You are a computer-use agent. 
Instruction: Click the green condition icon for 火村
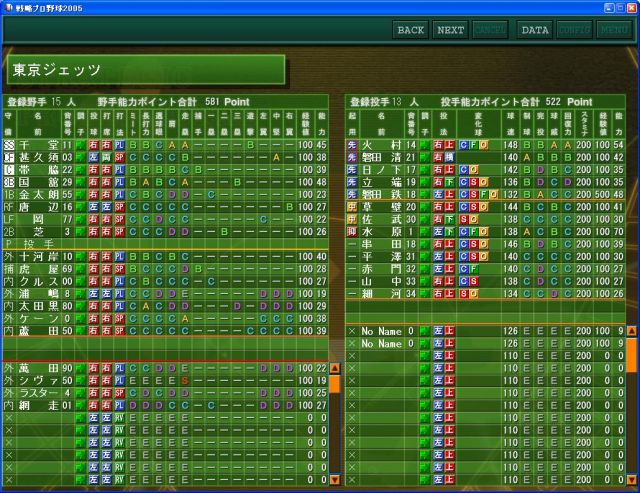click(x=425, y=145)
